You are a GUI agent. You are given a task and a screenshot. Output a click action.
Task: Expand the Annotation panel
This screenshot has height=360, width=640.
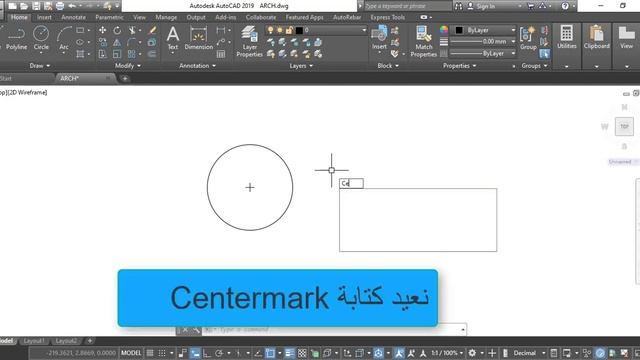tap(198, 66)
